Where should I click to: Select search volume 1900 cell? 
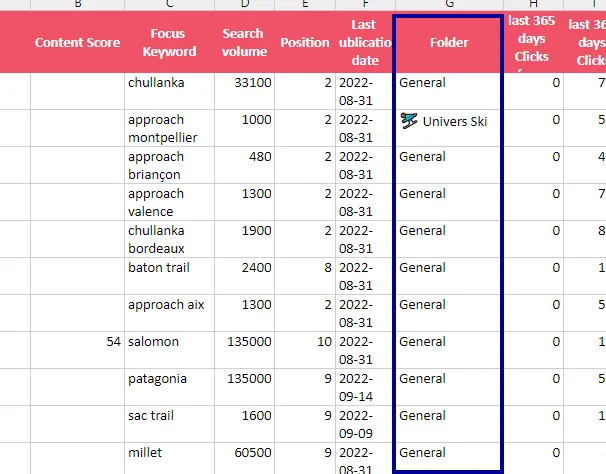245,239
